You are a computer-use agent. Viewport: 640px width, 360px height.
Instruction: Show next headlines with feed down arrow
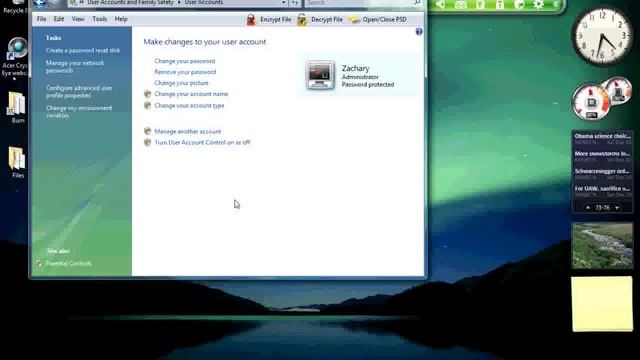coord(617,207)
